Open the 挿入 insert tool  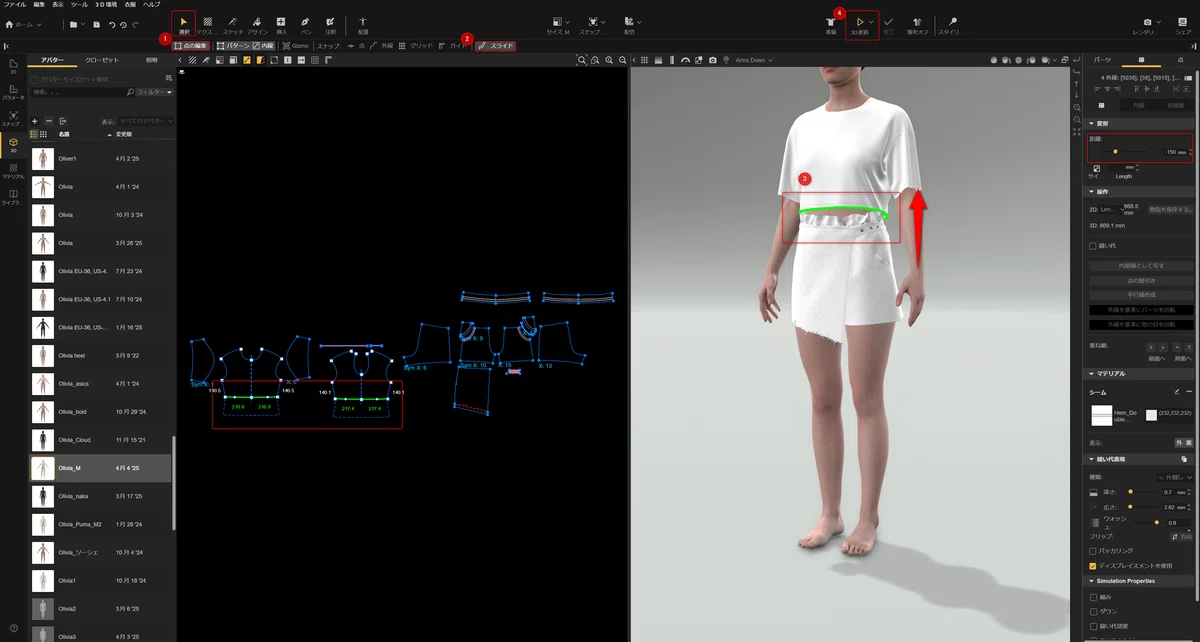[281, 24]
